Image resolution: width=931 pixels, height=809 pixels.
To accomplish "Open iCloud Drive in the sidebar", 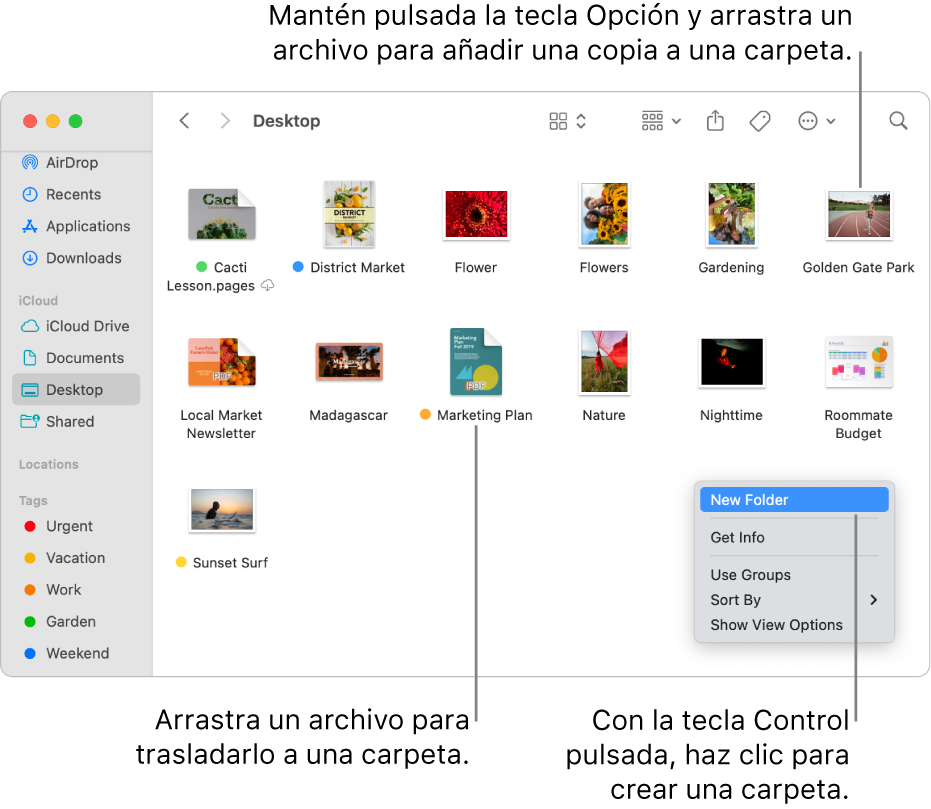I will (x=76, y=326).
